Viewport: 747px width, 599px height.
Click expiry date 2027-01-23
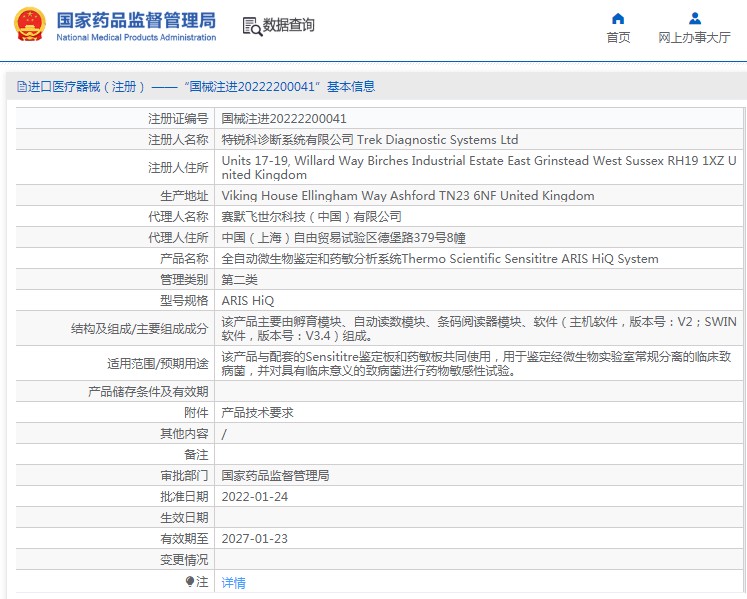pos(255,538)
